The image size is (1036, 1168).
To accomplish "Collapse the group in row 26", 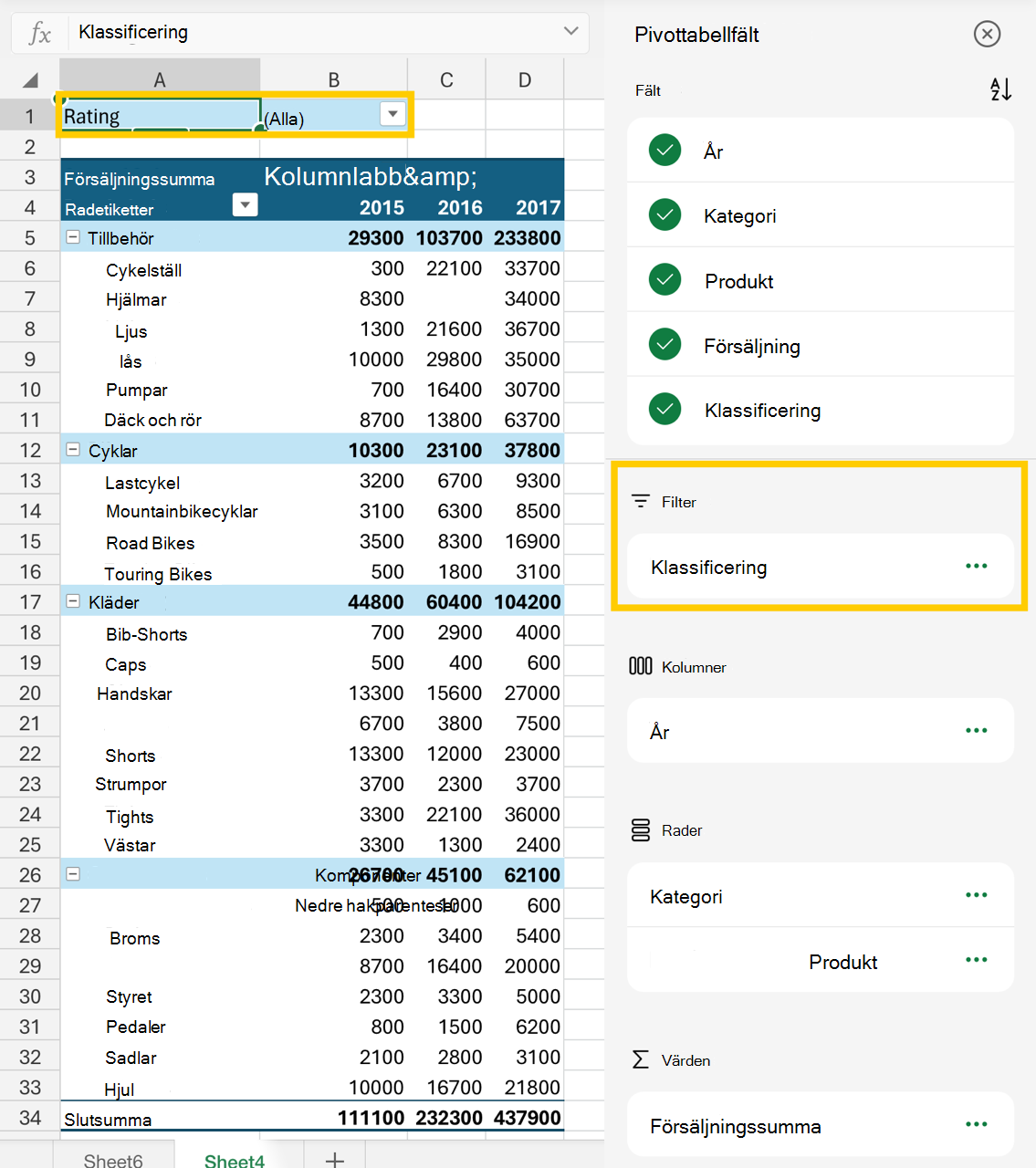I will click(73, 874).
